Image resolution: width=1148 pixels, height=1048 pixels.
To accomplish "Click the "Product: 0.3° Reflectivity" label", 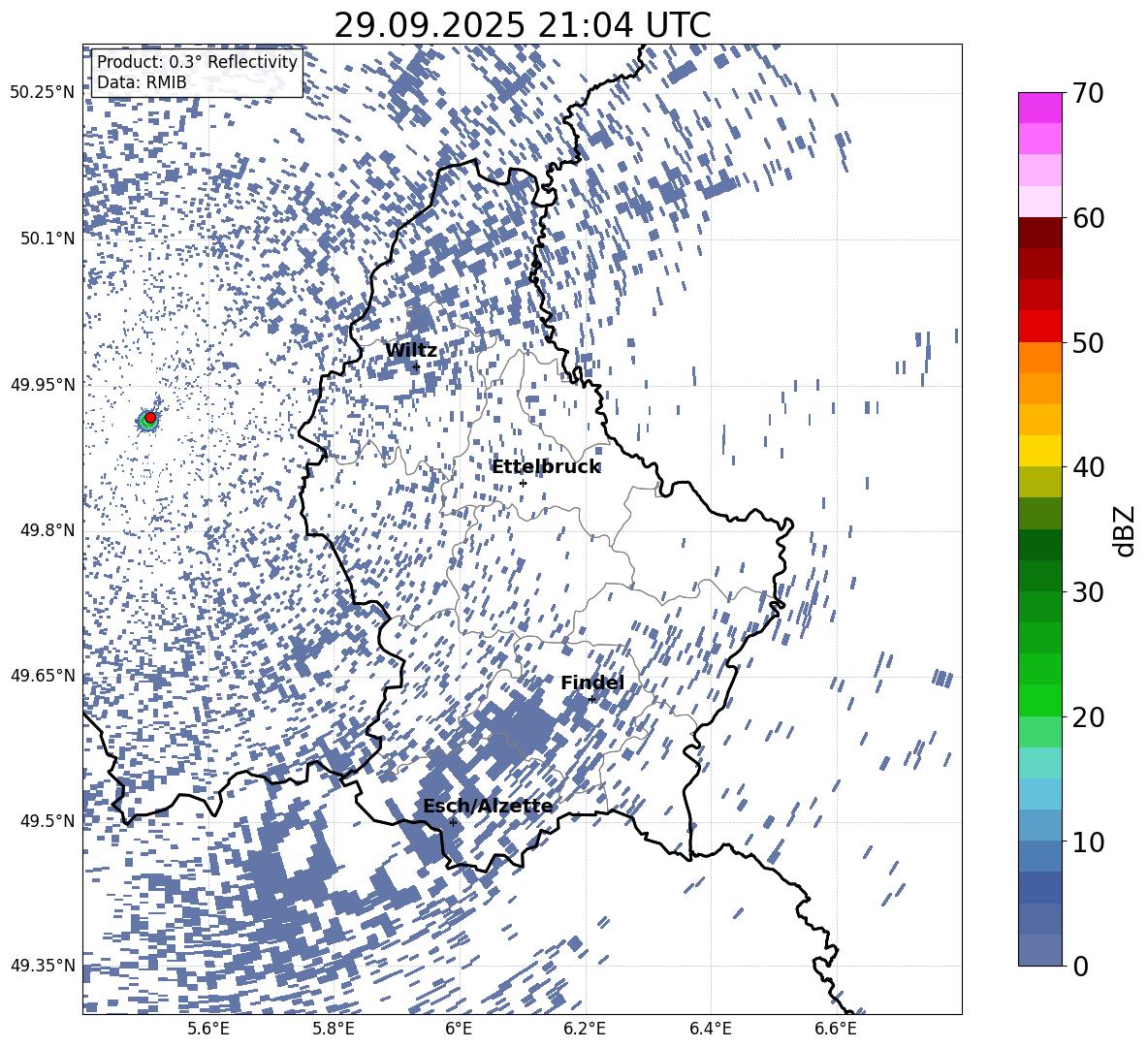I will click(197, 62).
